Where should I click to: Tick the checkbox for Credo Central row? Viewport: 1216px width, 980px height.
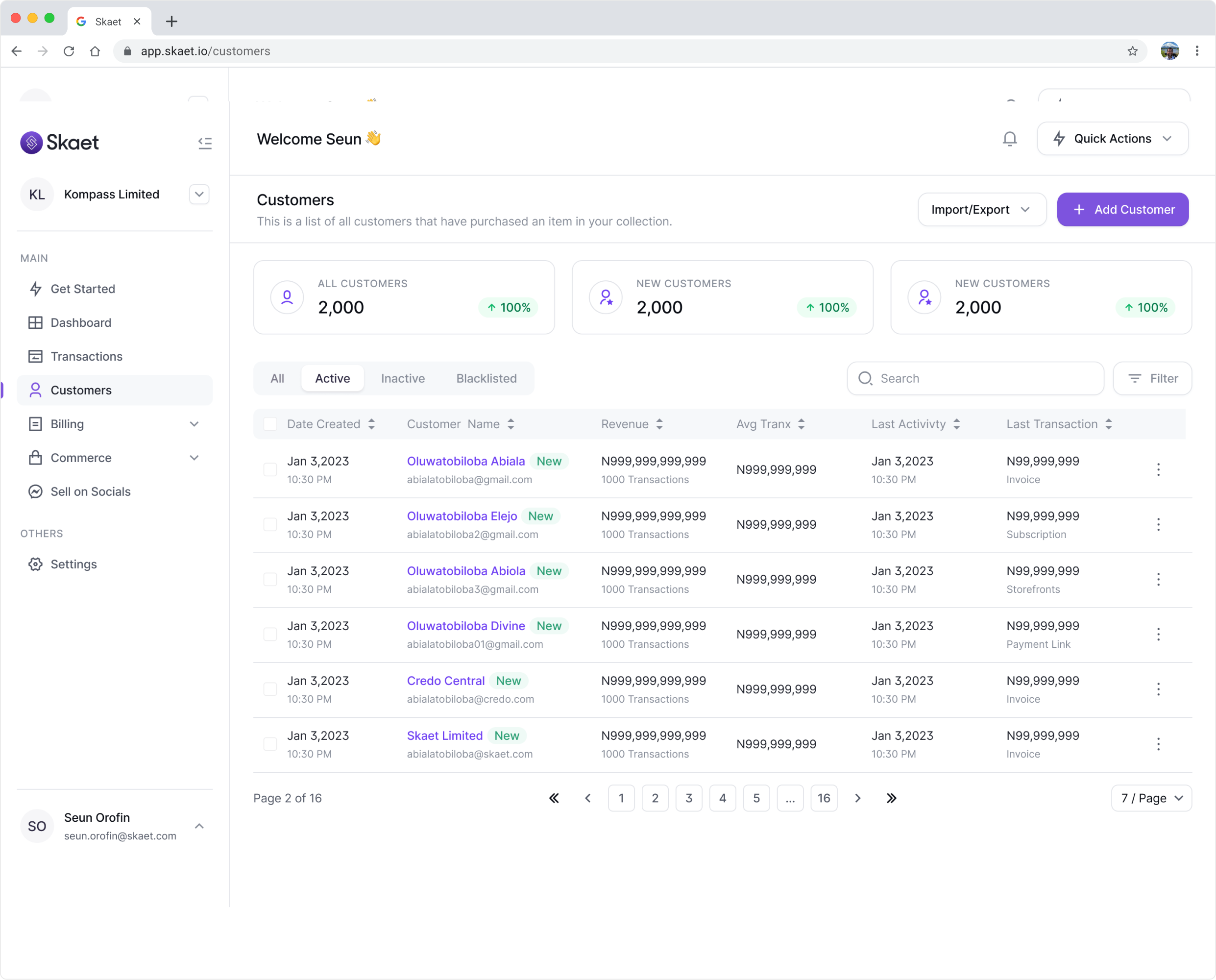pos(270,689)
